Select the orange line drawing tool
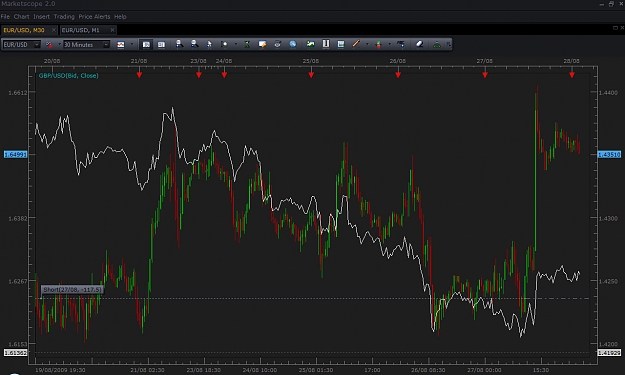The width and height of the screenshot is (625, 375). [x=356, y=44]
